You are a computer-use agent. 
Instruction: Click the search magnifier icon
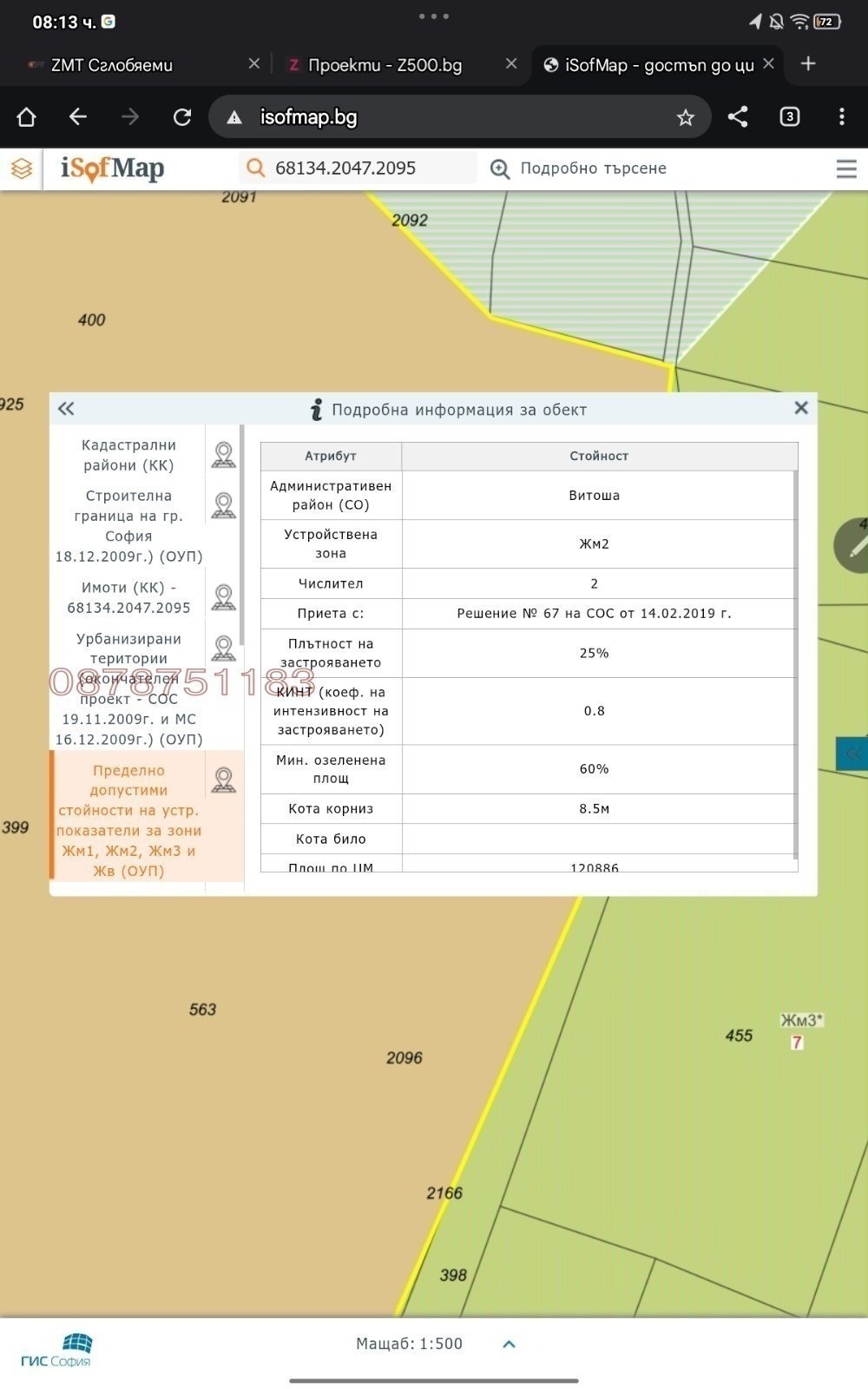[255, 168]
